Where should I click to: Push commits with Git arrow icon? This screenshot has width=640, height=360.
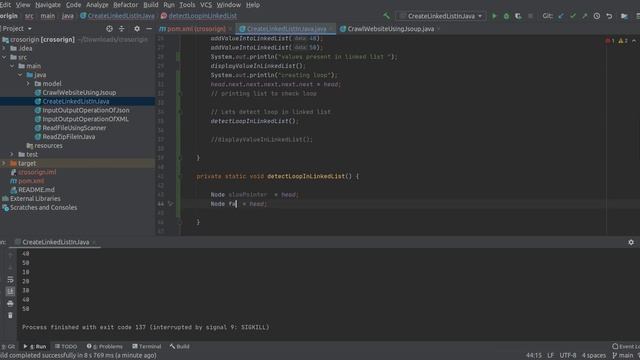tap(584, 16)
